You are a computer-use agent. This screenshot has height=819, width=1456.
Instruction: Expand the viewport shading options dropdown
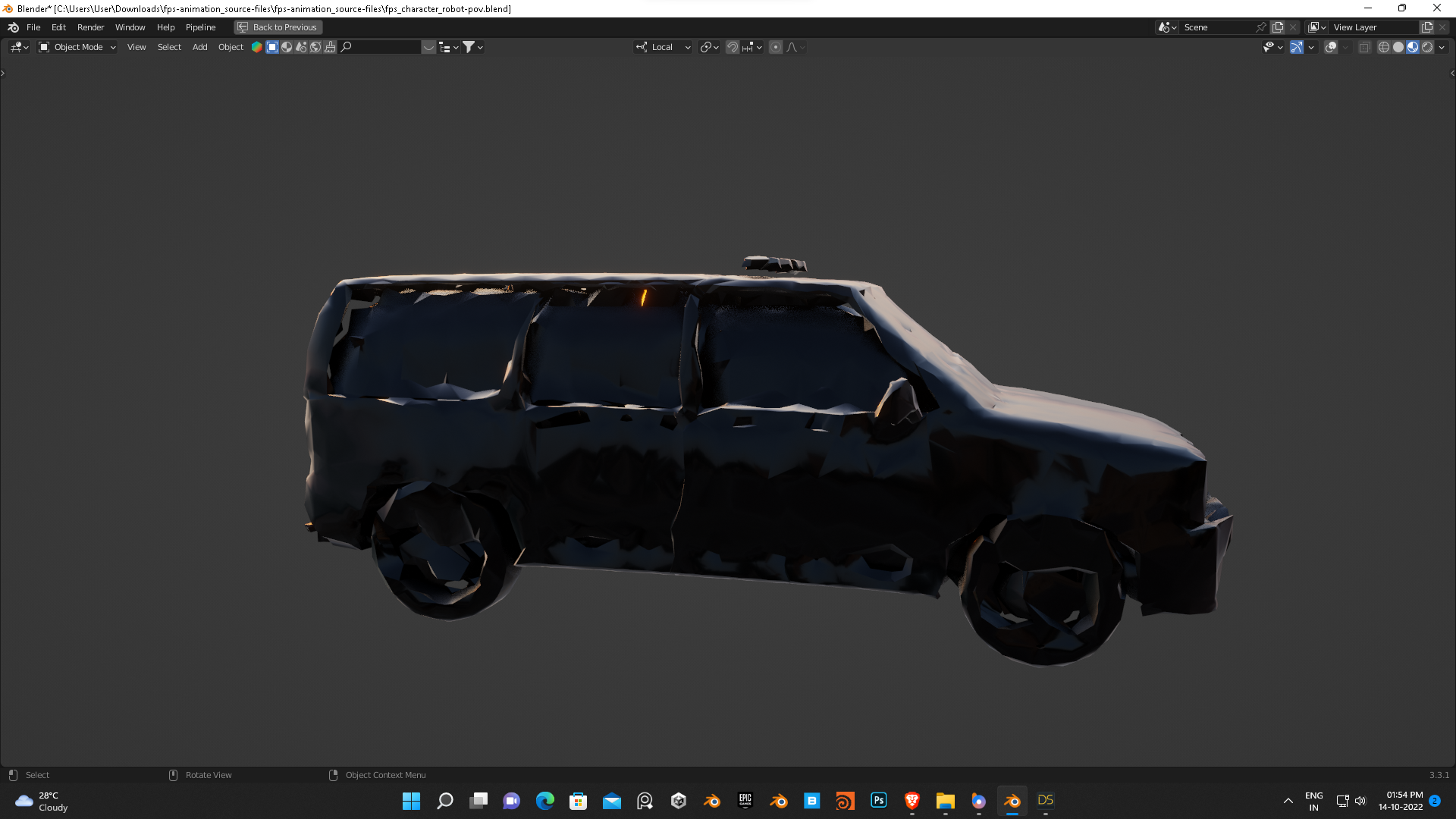pos(1440,47)
